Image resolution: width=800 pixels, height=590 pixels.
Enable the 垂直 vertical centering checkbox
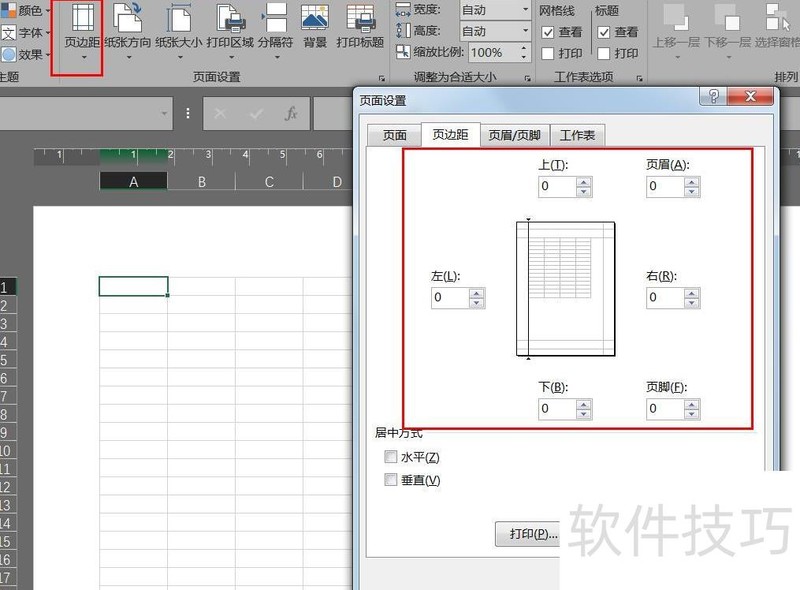tap(390, 480)
